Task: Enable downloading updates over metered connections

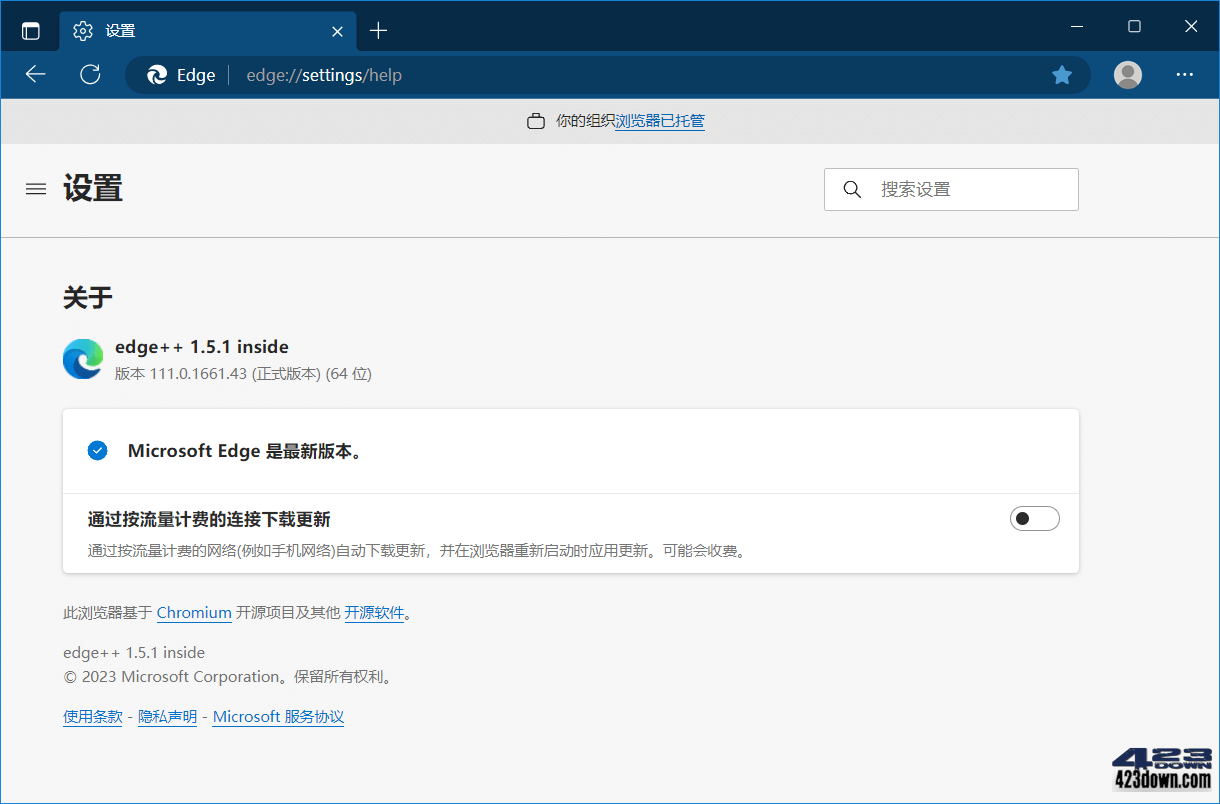Action: click(x=1035, y=518)
